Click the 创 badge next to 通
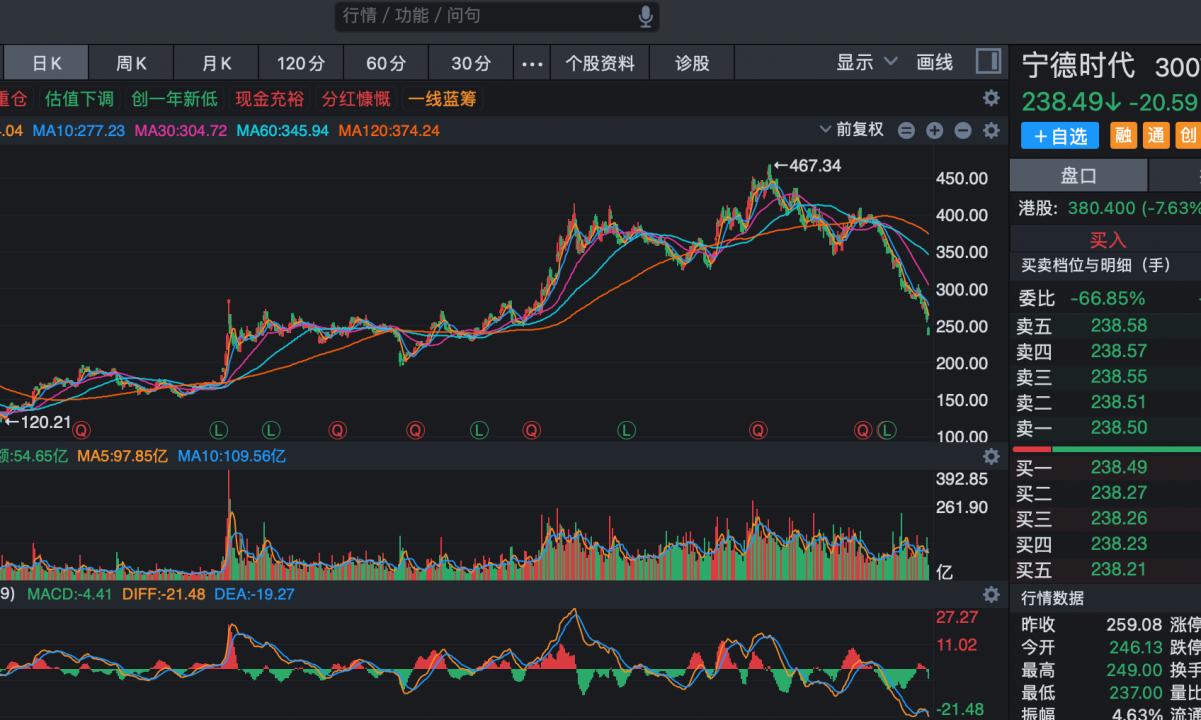This screenshot has height=720, width=1201. coord(1188,135)
